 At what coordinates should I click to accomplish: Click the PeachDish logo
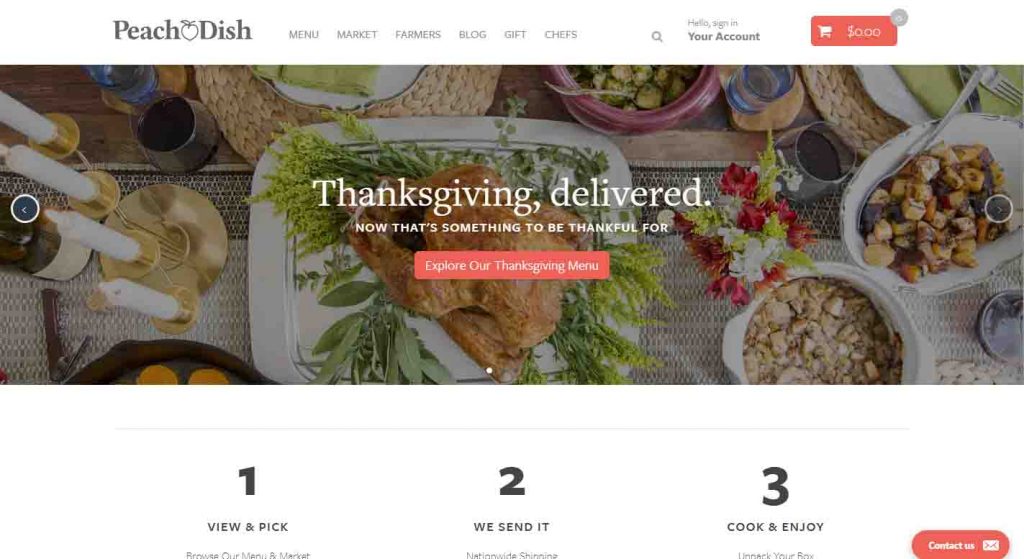182,30
